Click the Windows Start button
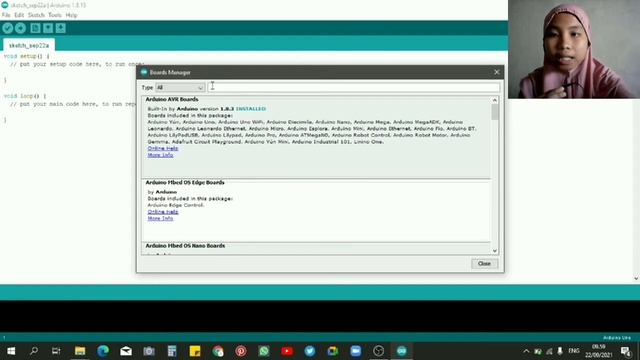640x360 pixels. pyautogui.click(x=11, y=351)
